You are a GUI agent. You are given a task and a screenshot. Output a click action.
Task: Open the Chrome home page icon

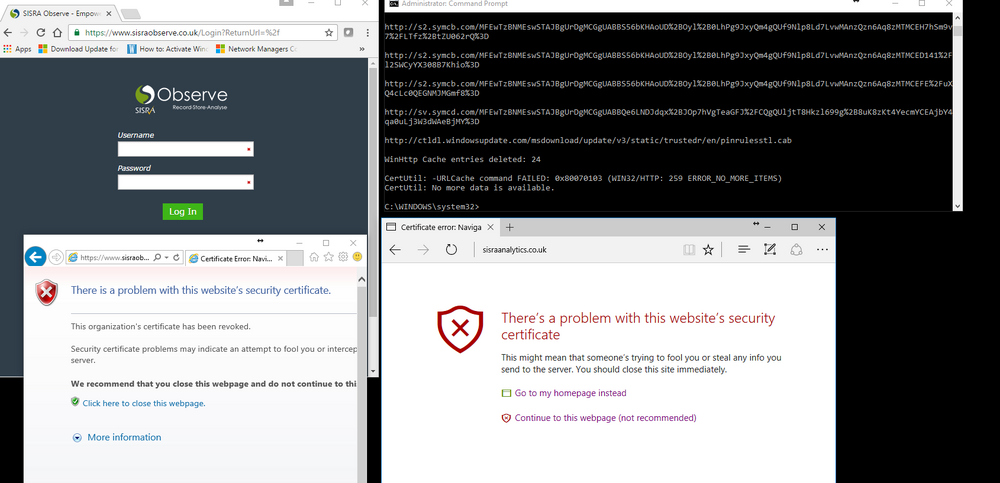57,33
